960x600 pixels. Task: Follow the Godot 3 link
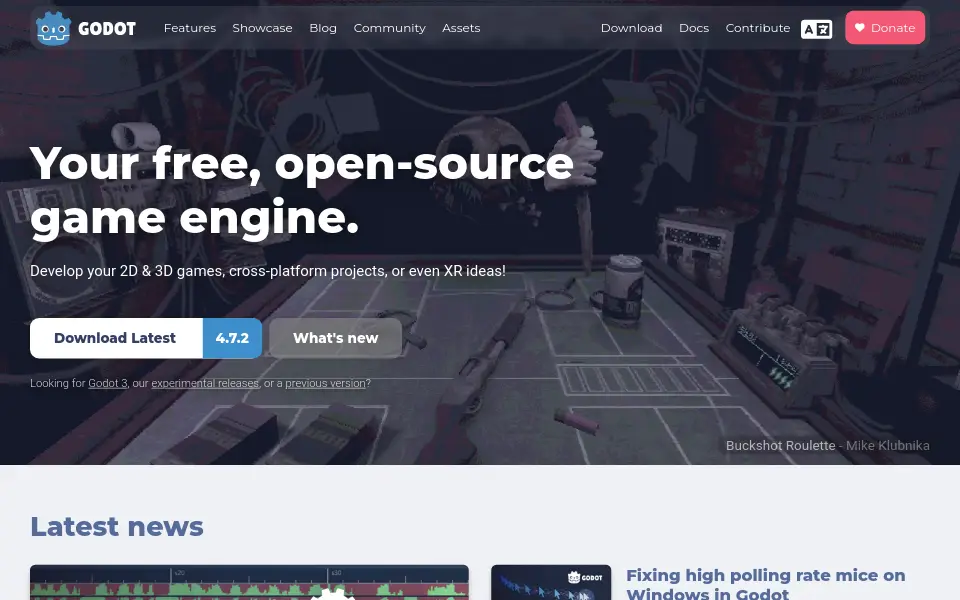[108, 383]
